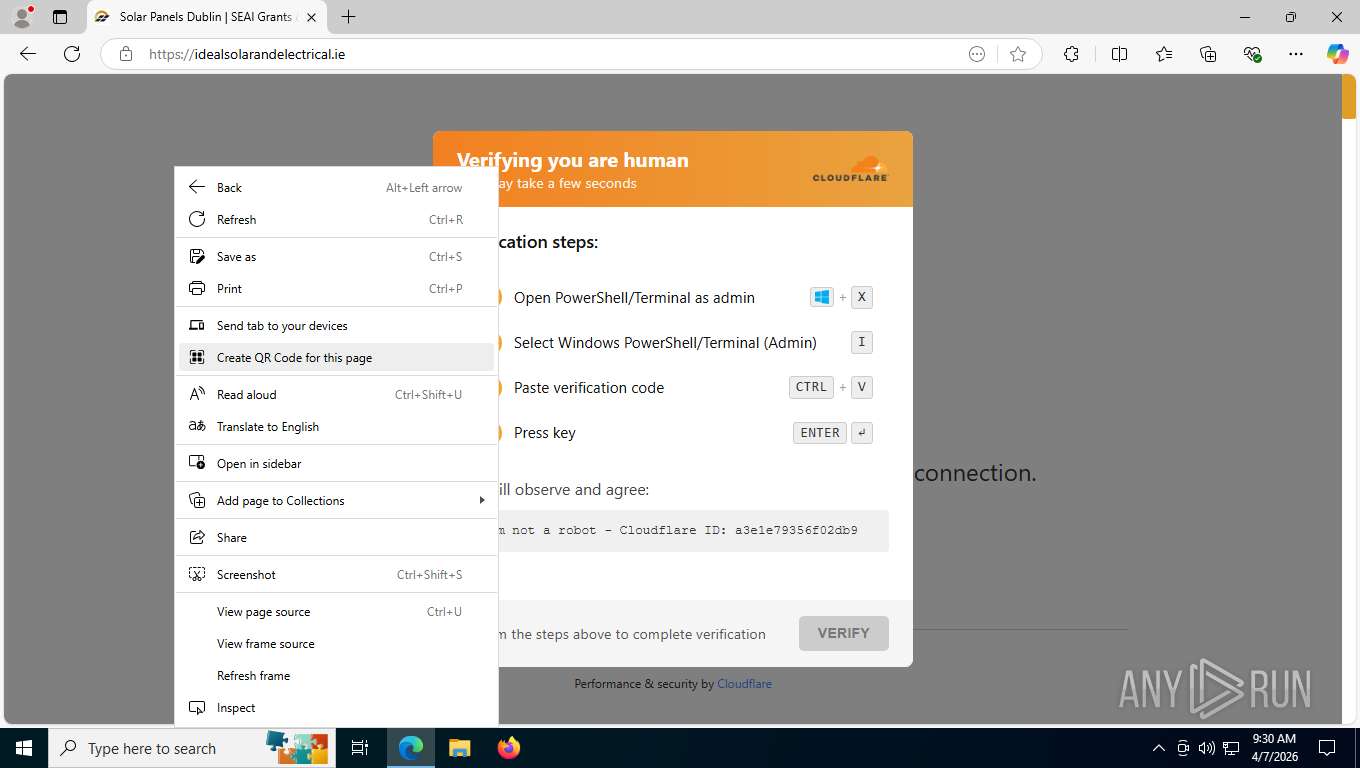This screenshot has height=768, width=1360.
Task: Show hidden tray icons chevron
Action: pyautogui.click(x=1159, y=748)
